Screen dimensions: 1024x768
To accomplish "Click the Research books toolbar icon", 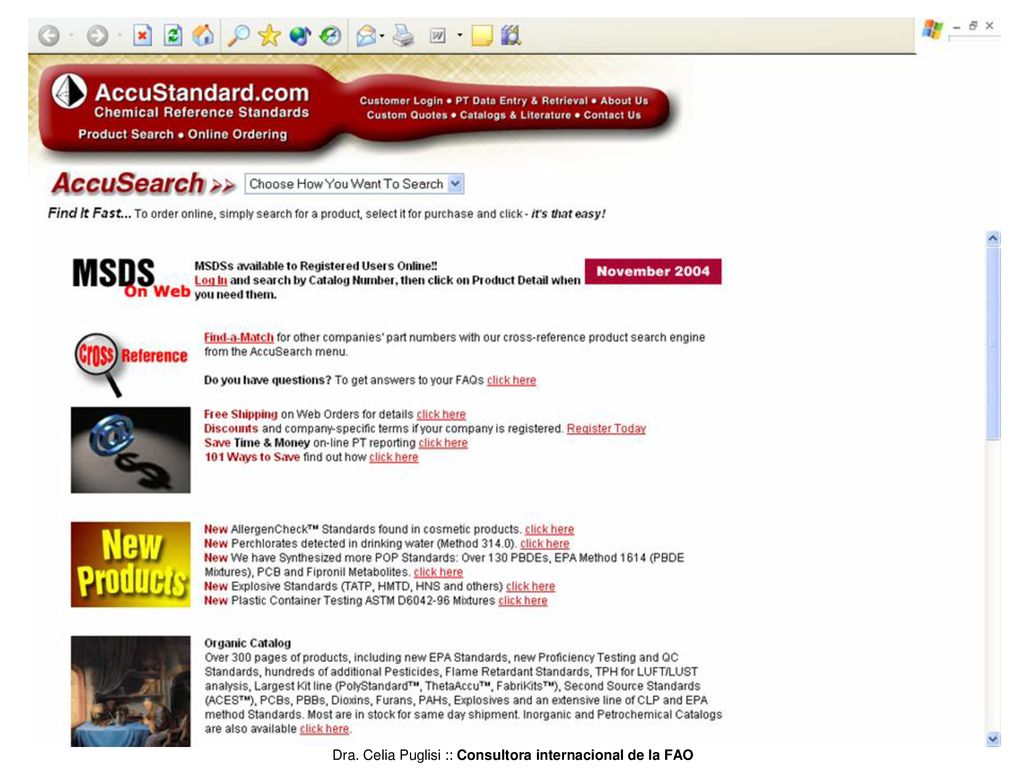I will (x=511, y=35).
